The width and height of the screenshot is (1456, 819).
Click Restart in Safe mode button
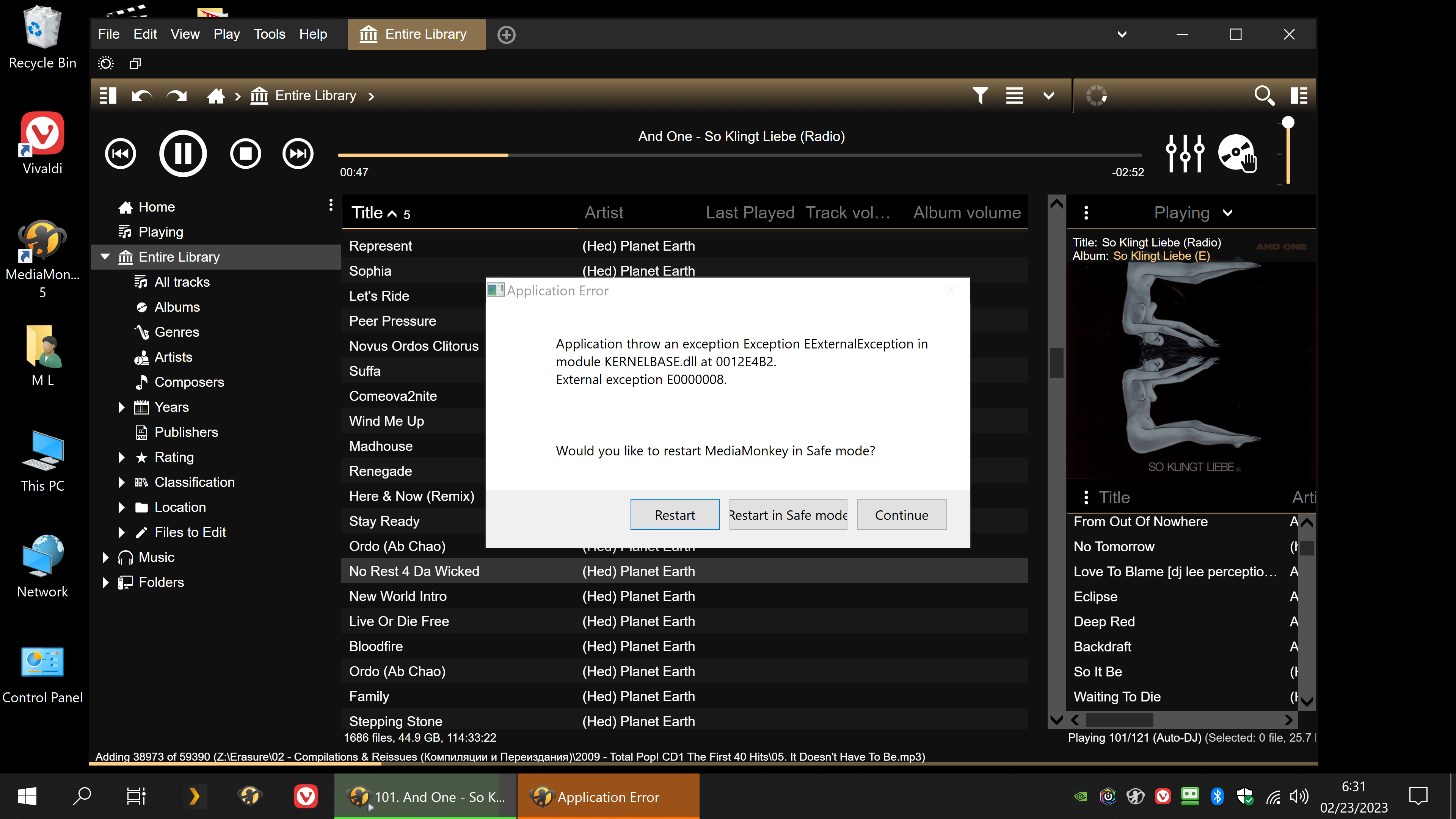click(788, 515)
